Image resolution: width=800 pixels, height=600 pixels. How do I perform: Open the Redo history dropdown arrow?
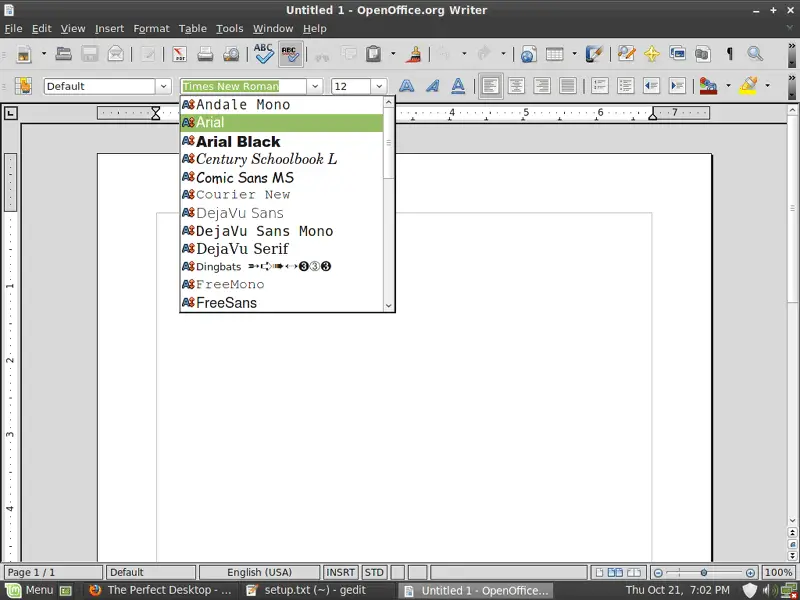click(x=503, y=54)
